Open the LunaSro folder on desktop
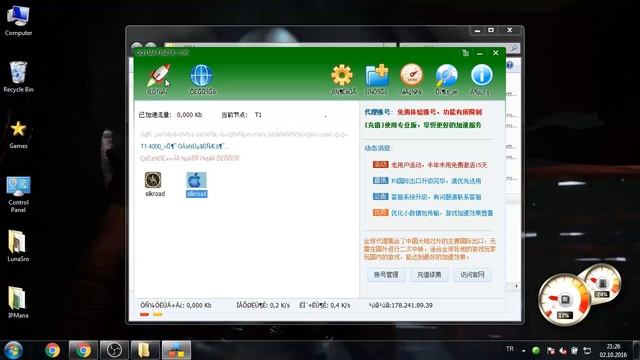 coord(18,246)
